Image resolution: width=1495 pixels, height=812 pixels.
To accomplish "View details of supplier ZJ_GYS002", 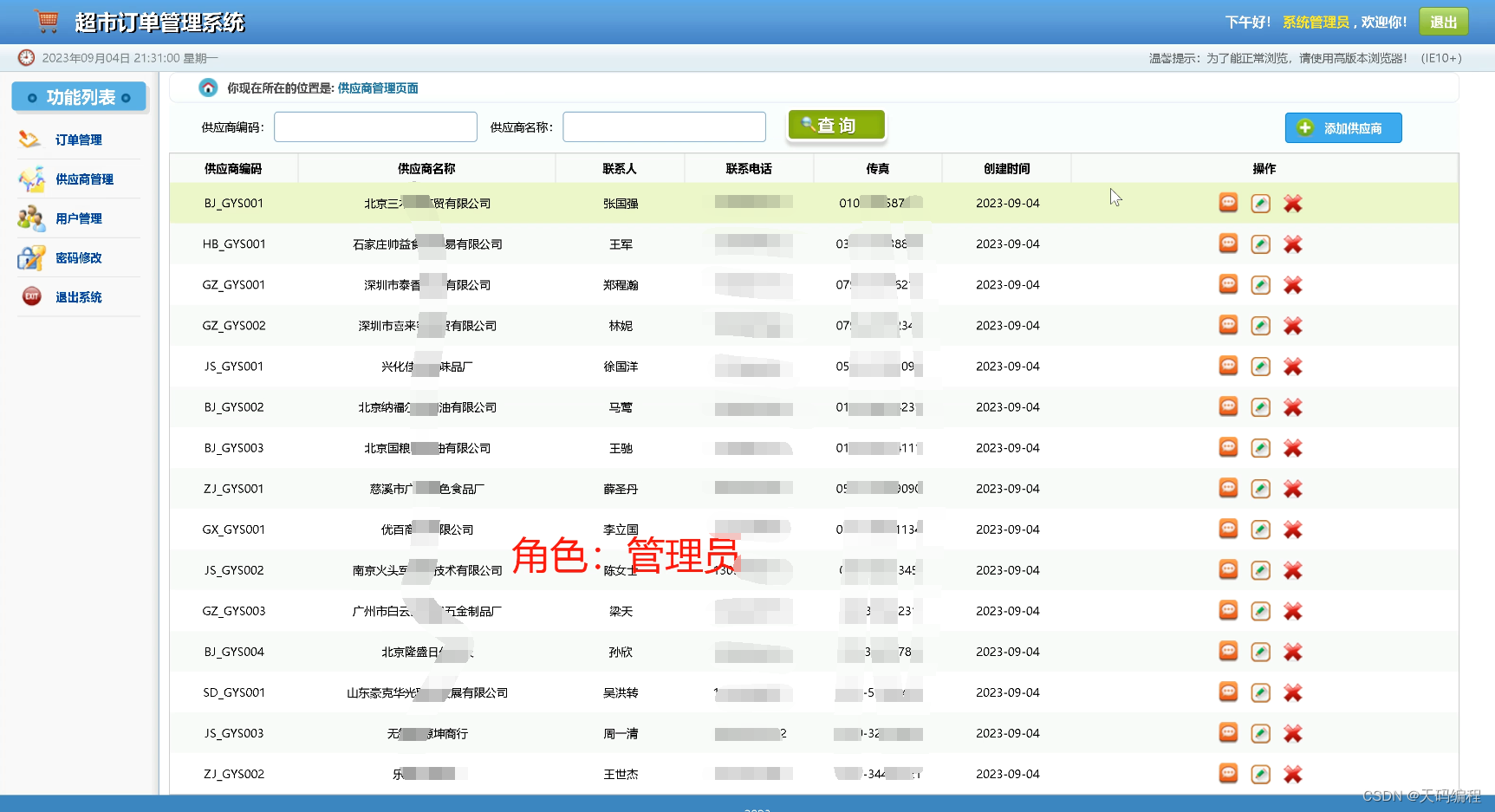I will [1228, 773].
